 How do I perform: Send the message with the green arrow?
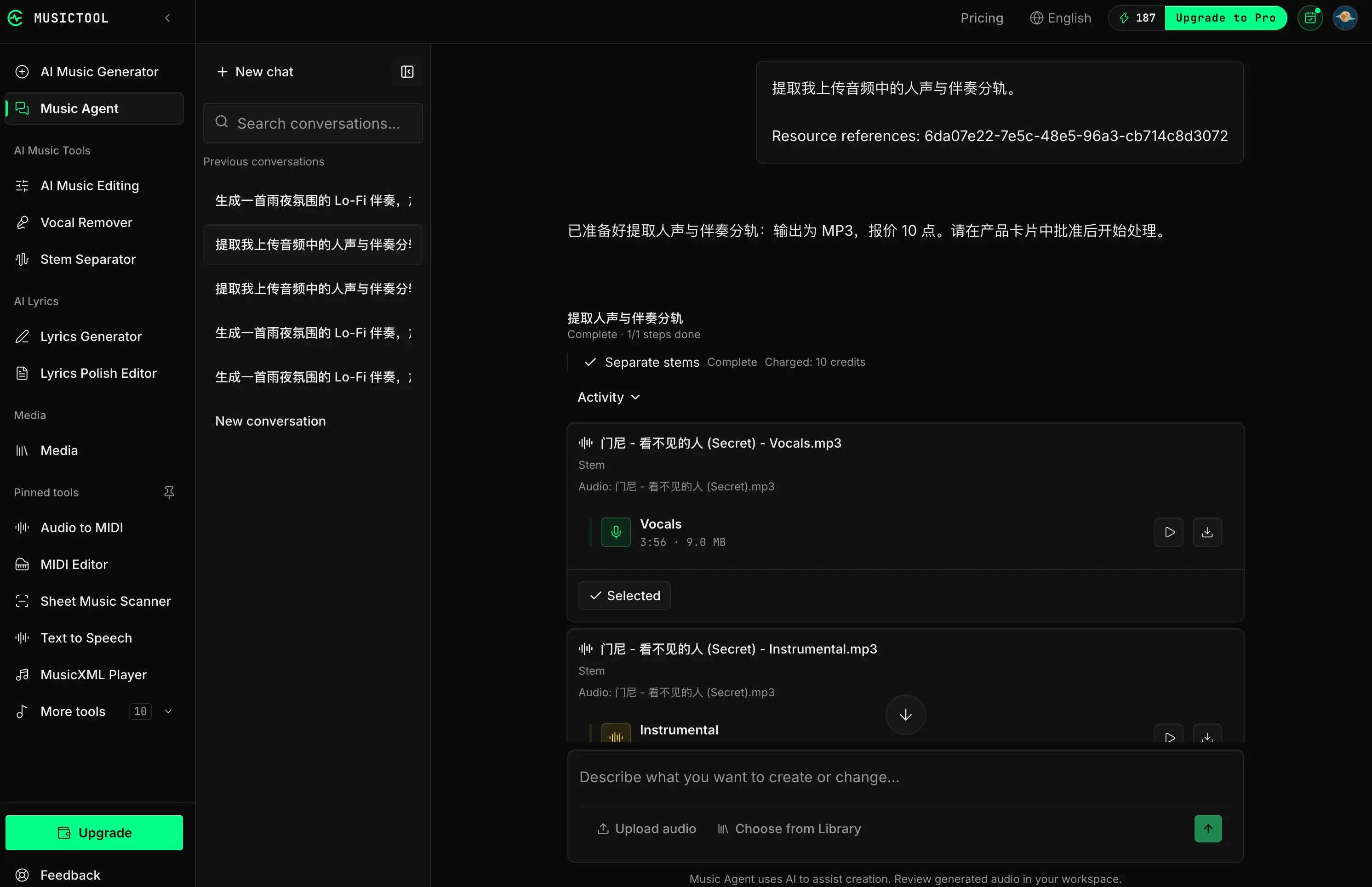click(x=1208, y=829)
